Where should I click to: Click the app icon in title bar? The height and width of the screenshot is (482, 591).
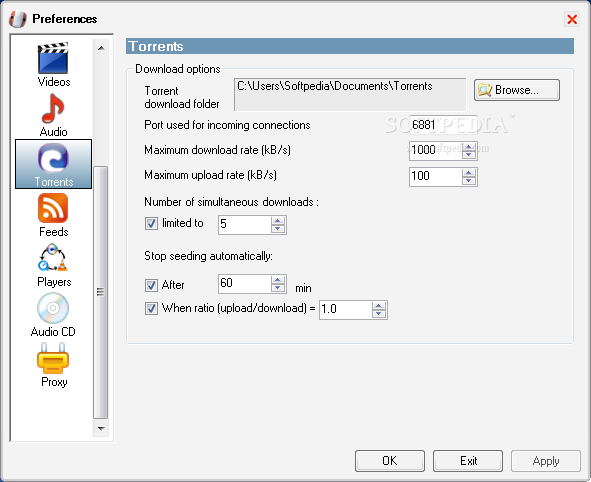(17, 19)
